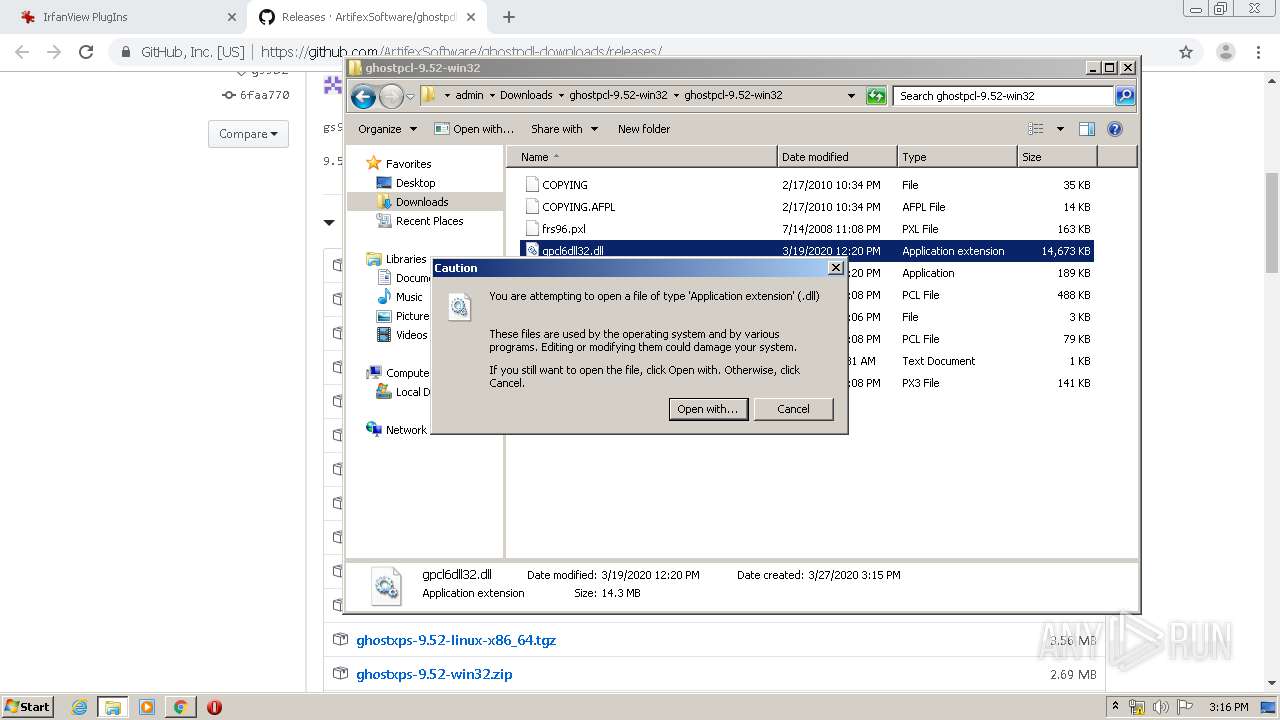Screen dimensions: 1280x720
Task: Close the Caution dialog with the X button
Action: point(836,268)
